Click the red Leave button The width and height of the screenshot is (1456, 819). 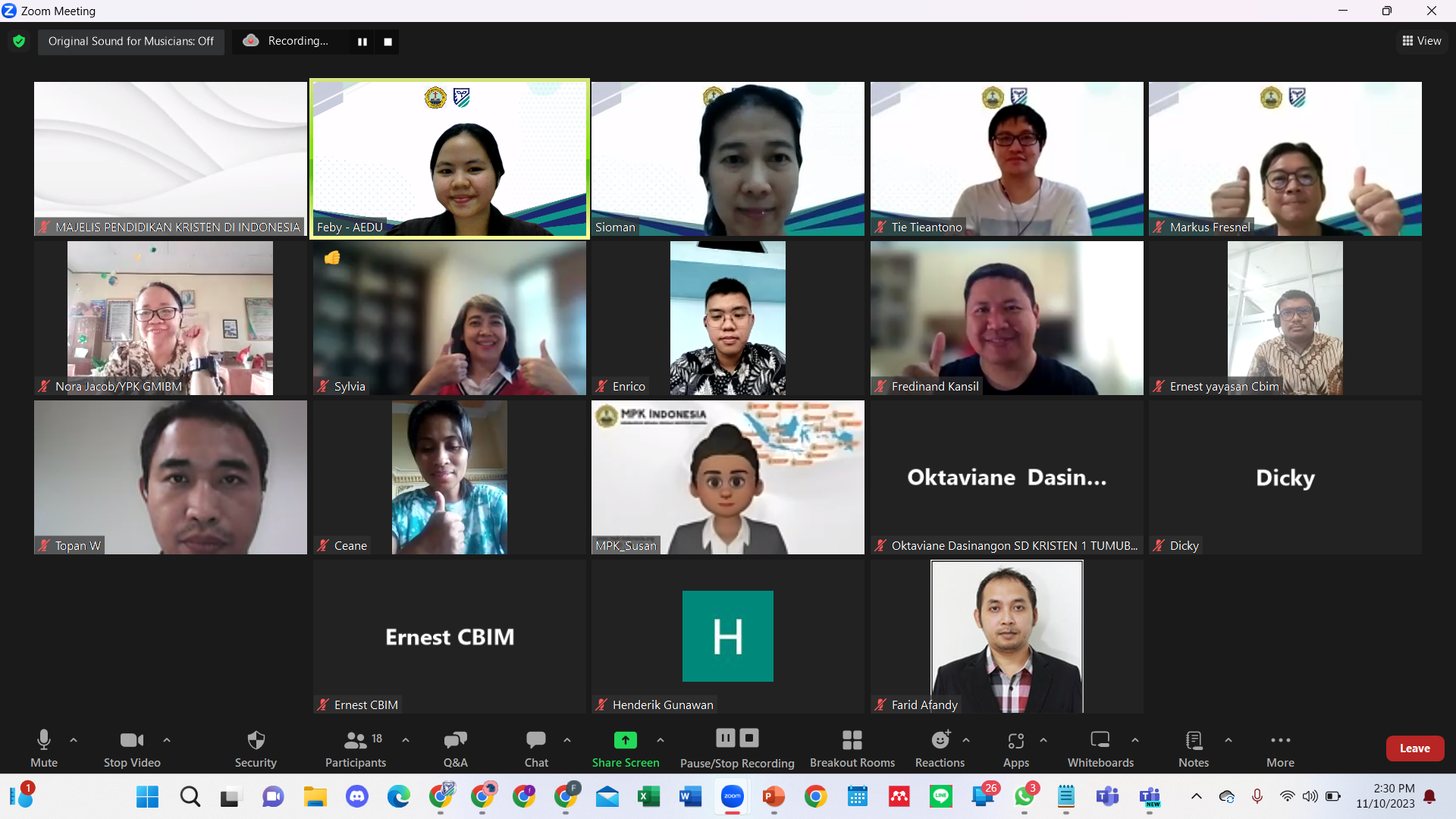(1414, 748)
